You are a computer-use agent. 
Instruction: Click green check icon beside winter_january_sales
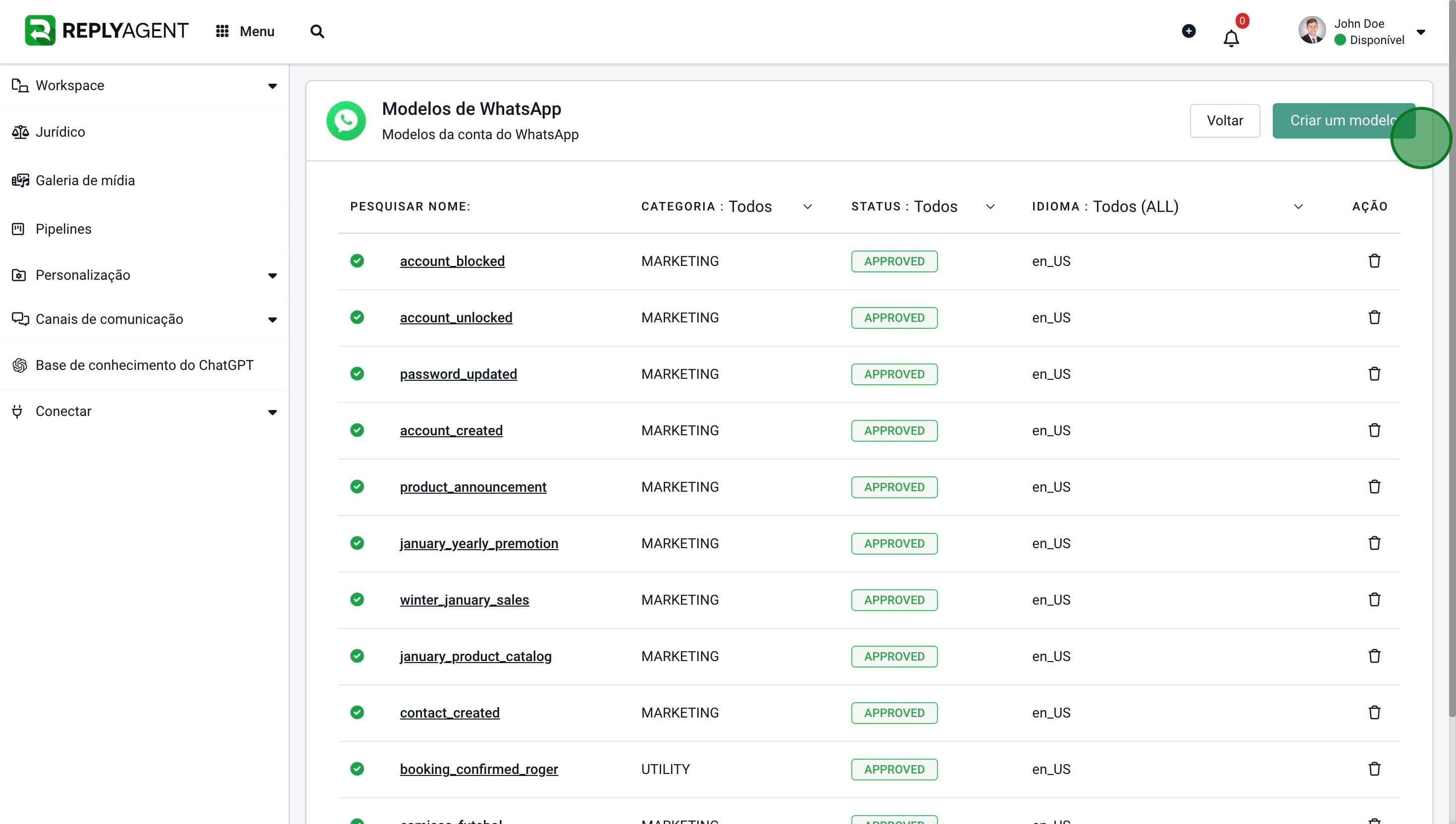357,600
